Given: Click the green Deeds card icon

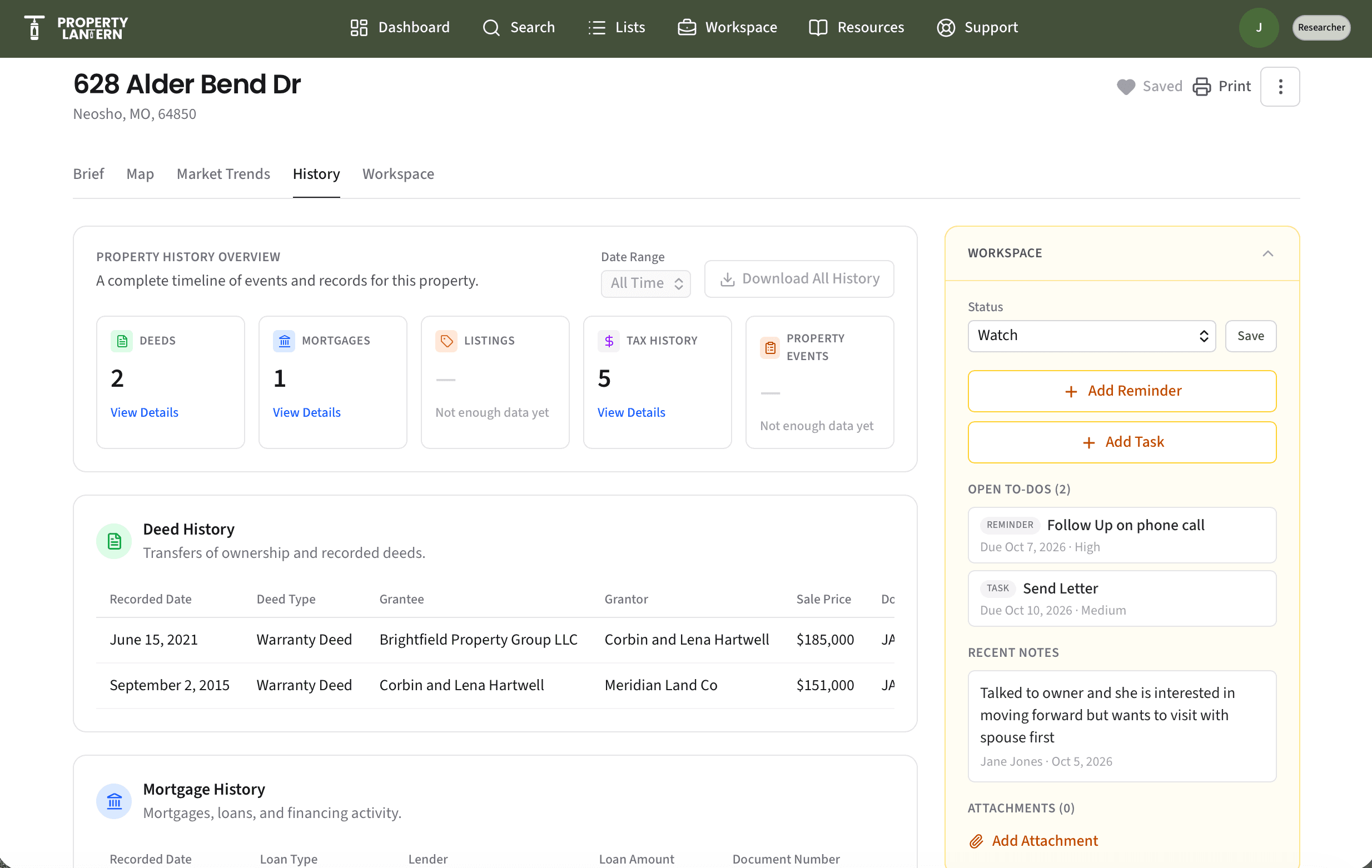Looking at the screenshot, I should [x=121, y=341].
